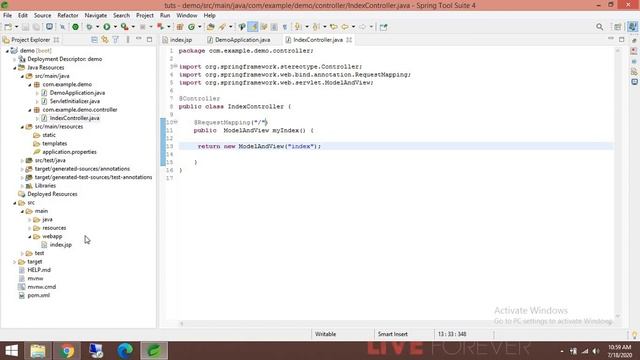This screenshot has height=360, width=640.
Task: Click the Run Last Tool external icon
Action: 124,27
